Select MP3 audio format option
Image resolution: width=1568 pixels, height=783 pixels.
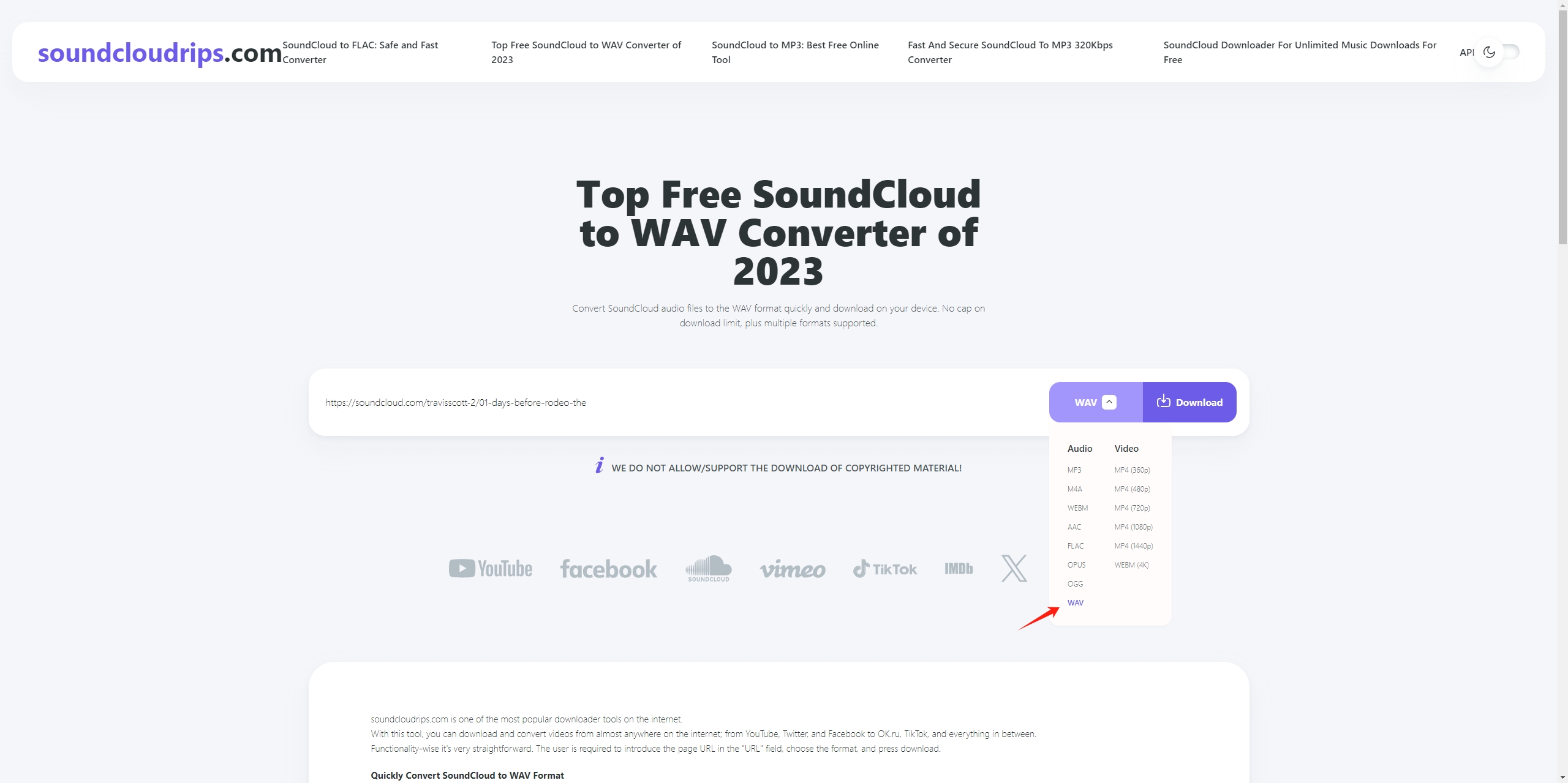pyautogui.click(x=1074, y=470)
